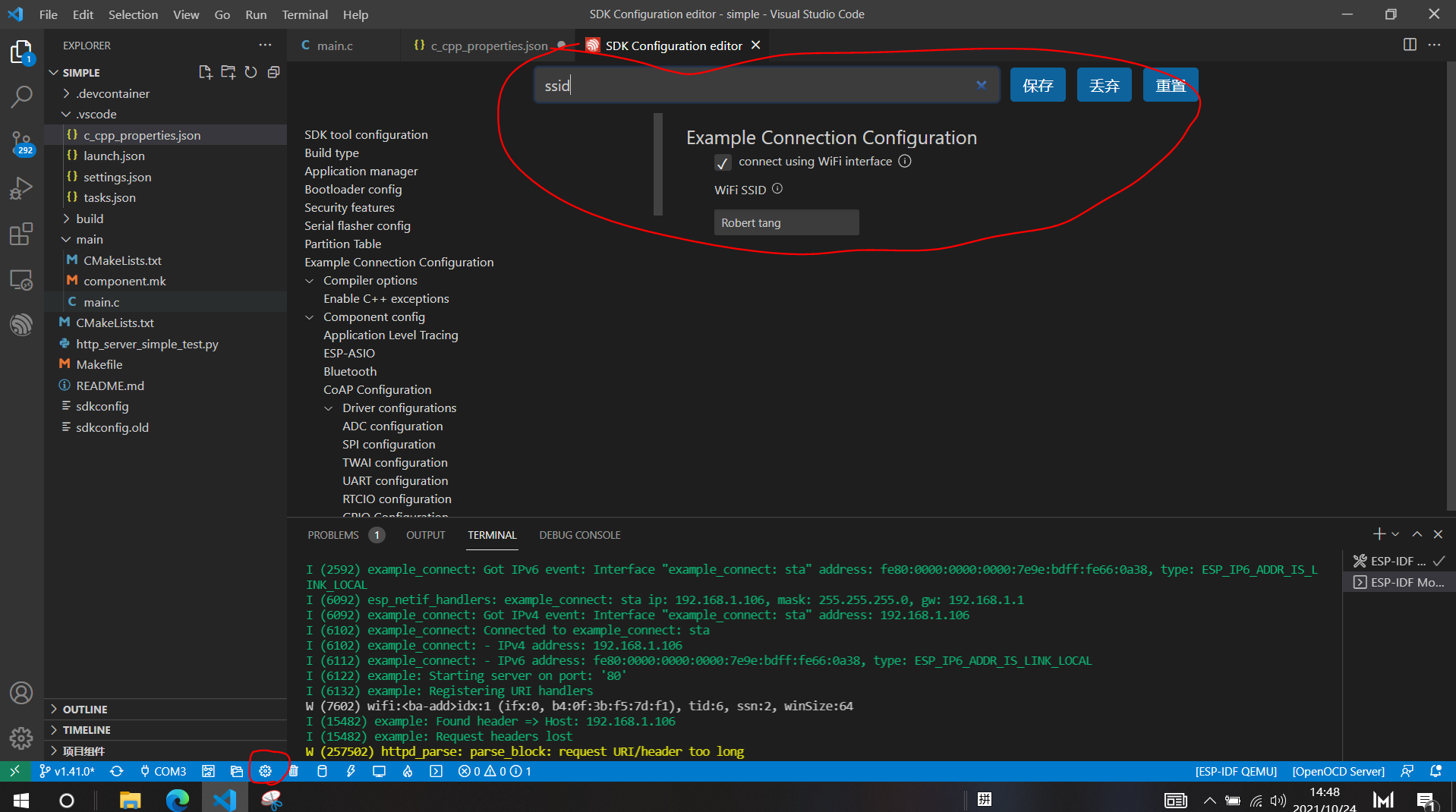Synchronize changes from status bar
The width and height of the screenshot is (1456, 812).
click(x=116, y=771)
